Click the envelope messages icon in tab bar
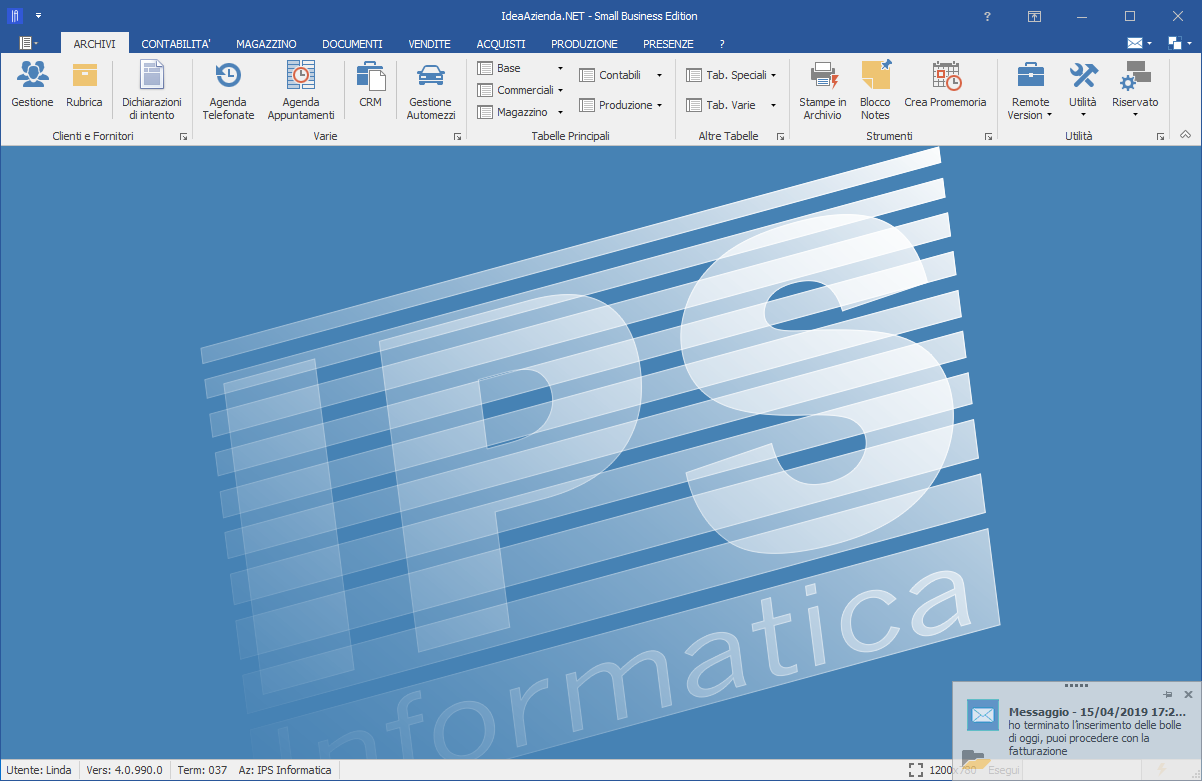Viewport: 1202px width, 781px height. pos(1135,43)
